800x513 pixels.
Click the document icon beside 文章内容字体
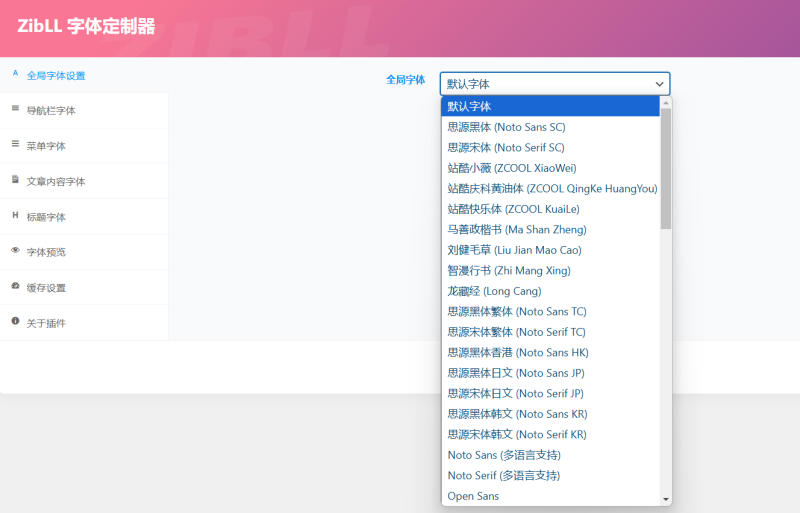[15, 180]
